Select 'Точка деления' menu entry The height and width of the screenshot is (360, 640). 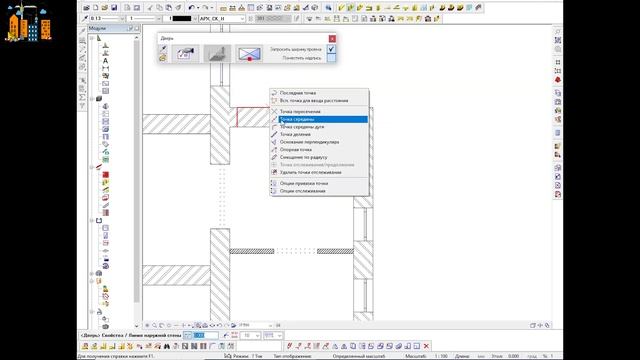point(319,134)
